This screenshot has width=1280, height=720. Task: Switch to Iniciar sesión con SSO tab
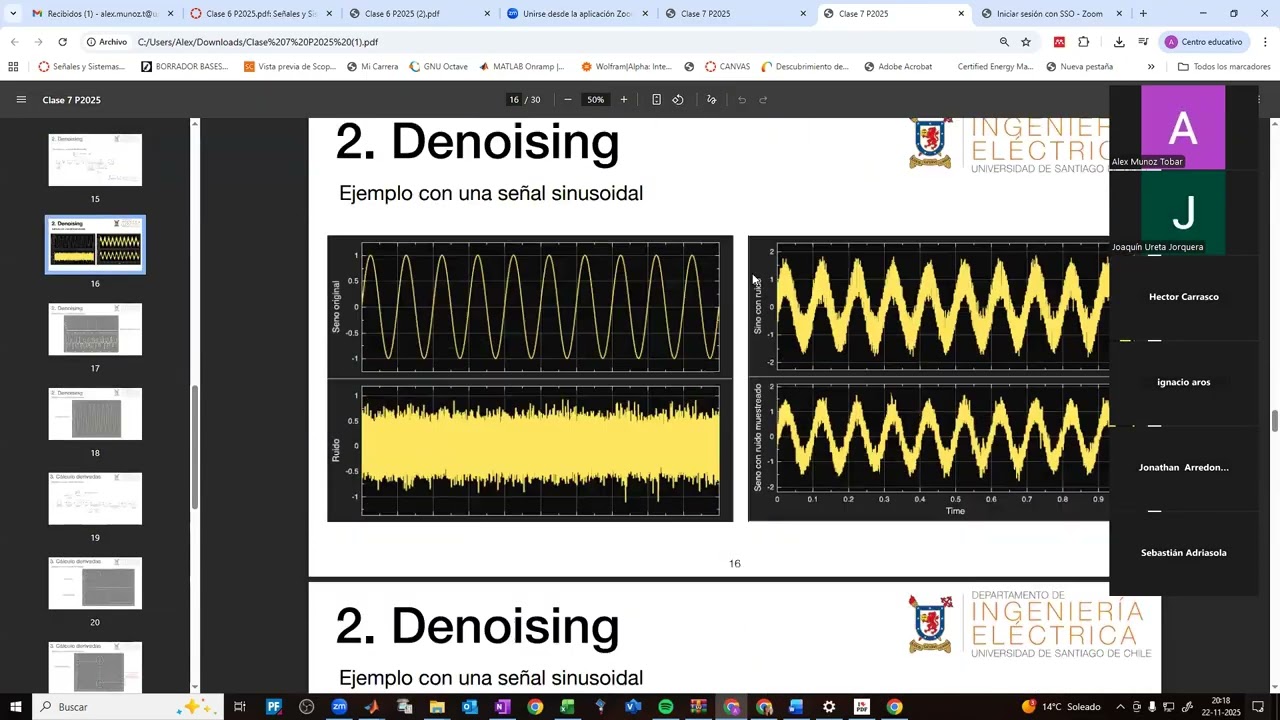tap(1050, 14)
